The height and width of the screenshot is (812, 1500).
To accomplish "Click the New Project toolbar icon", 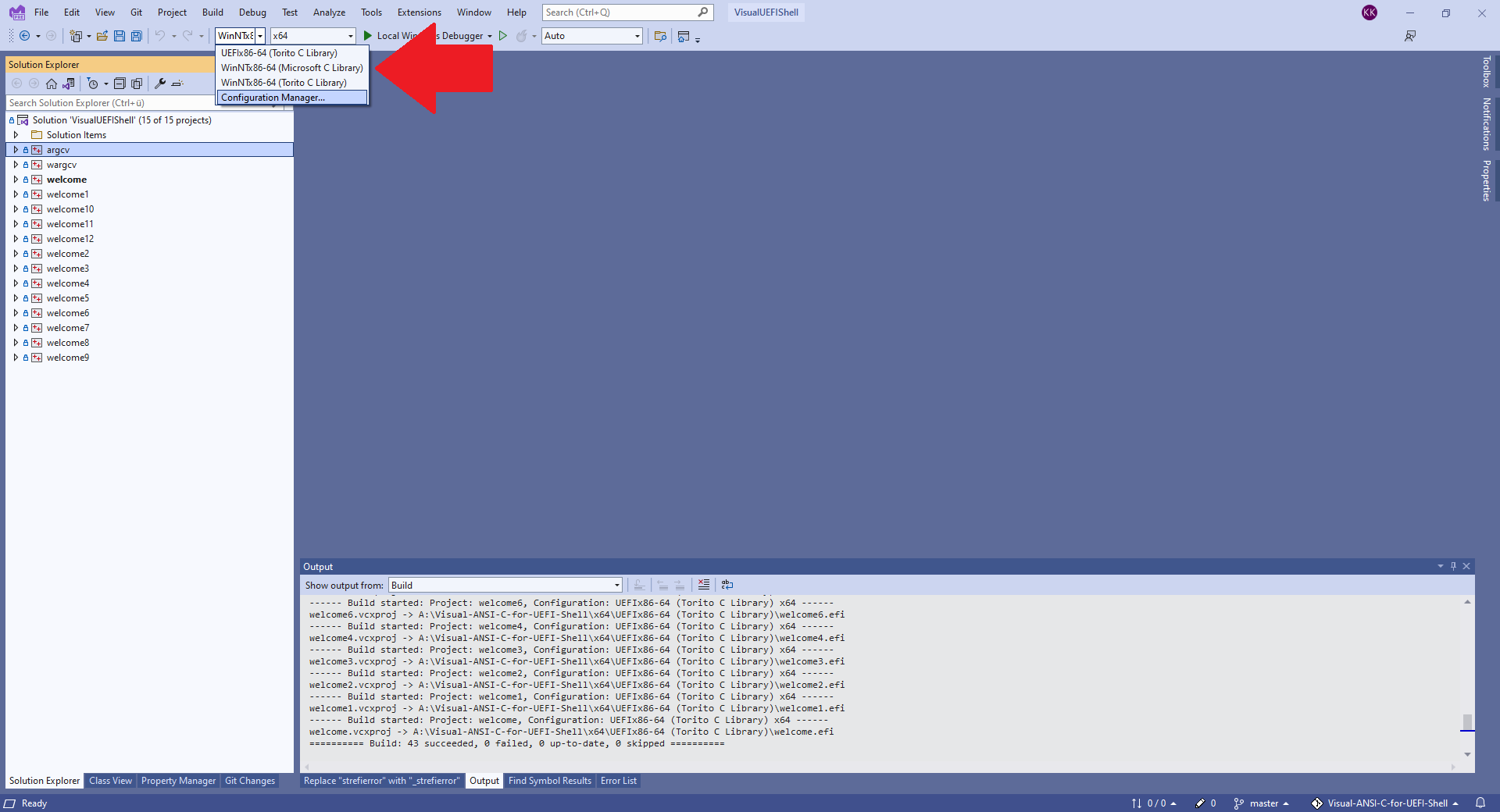I will coord(76,36).
